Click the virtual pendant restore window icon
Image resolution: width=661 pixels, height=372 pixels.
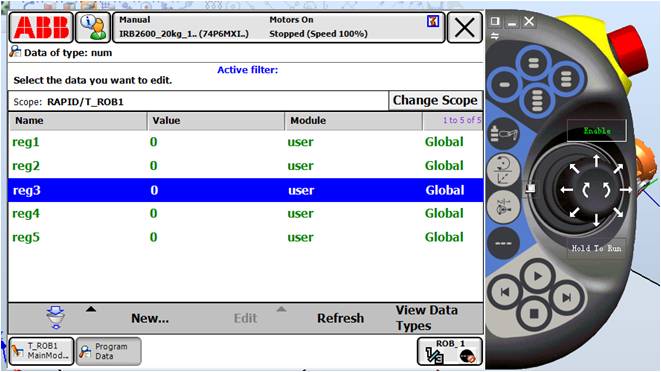pos(495,22)
